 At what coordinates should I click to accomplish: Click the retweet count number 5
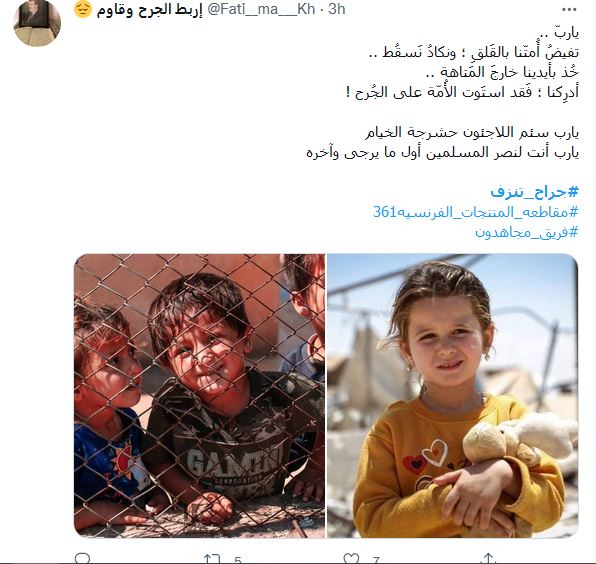[238, 560]
